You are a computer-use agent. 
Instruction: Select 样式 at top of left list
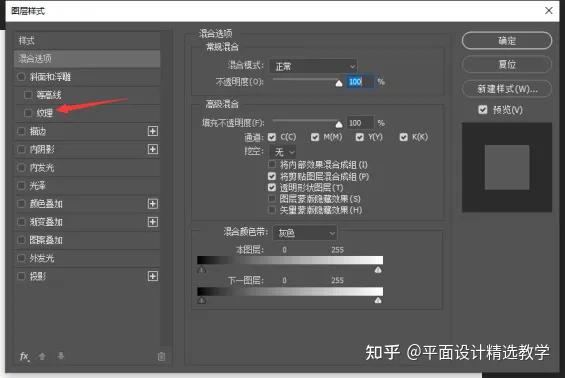point(87,40)
